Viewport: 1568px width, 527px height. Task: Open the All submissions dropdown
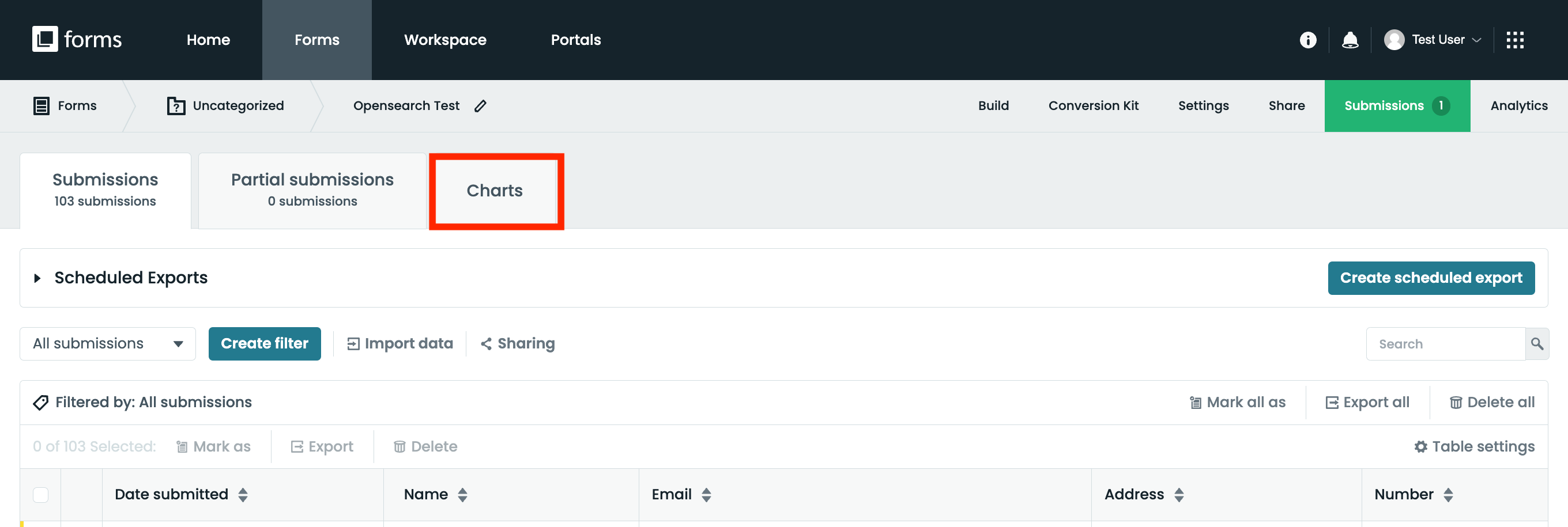tap(108, 344)
